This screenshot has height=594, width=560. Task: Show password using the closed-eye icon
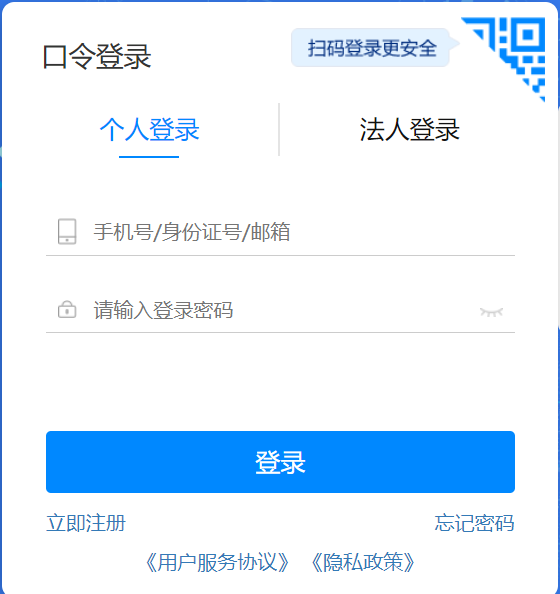491,312
